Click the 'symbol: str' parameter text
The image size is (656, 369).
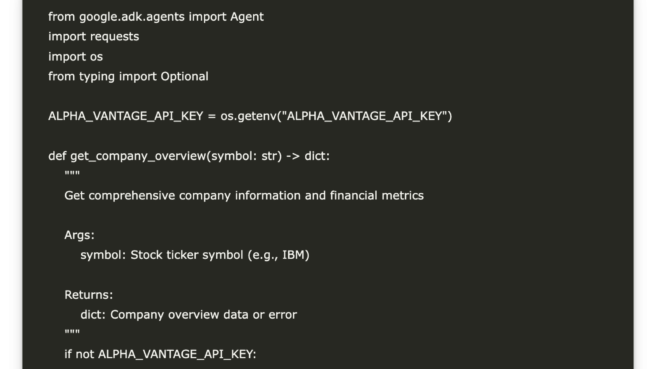tap(245, 156)
